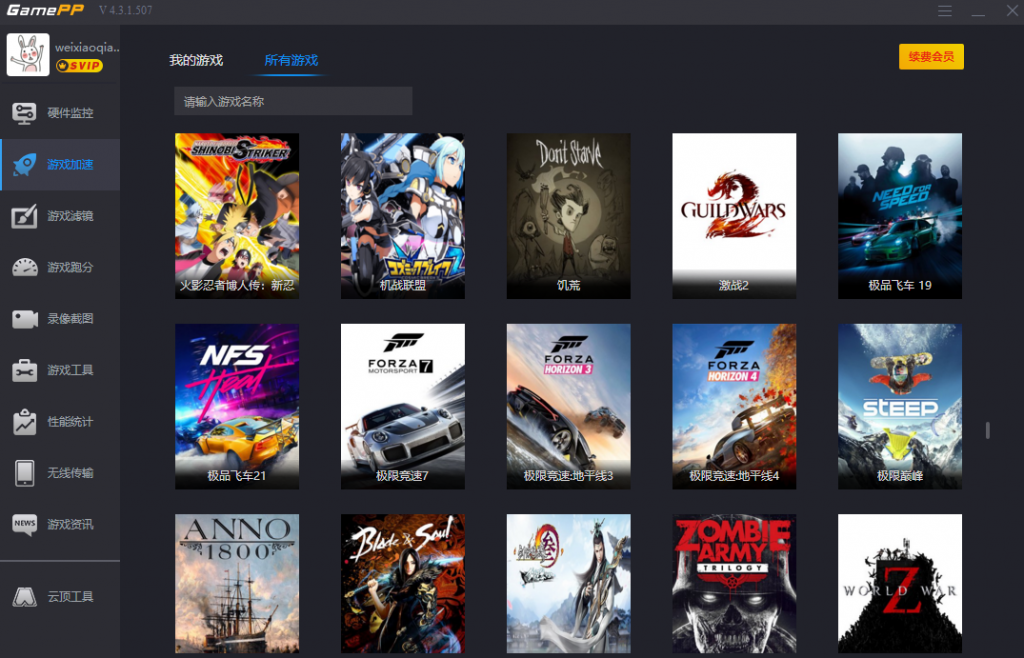Open the 云顶工具 icon

pyautogui.click(x=25, y=597)
